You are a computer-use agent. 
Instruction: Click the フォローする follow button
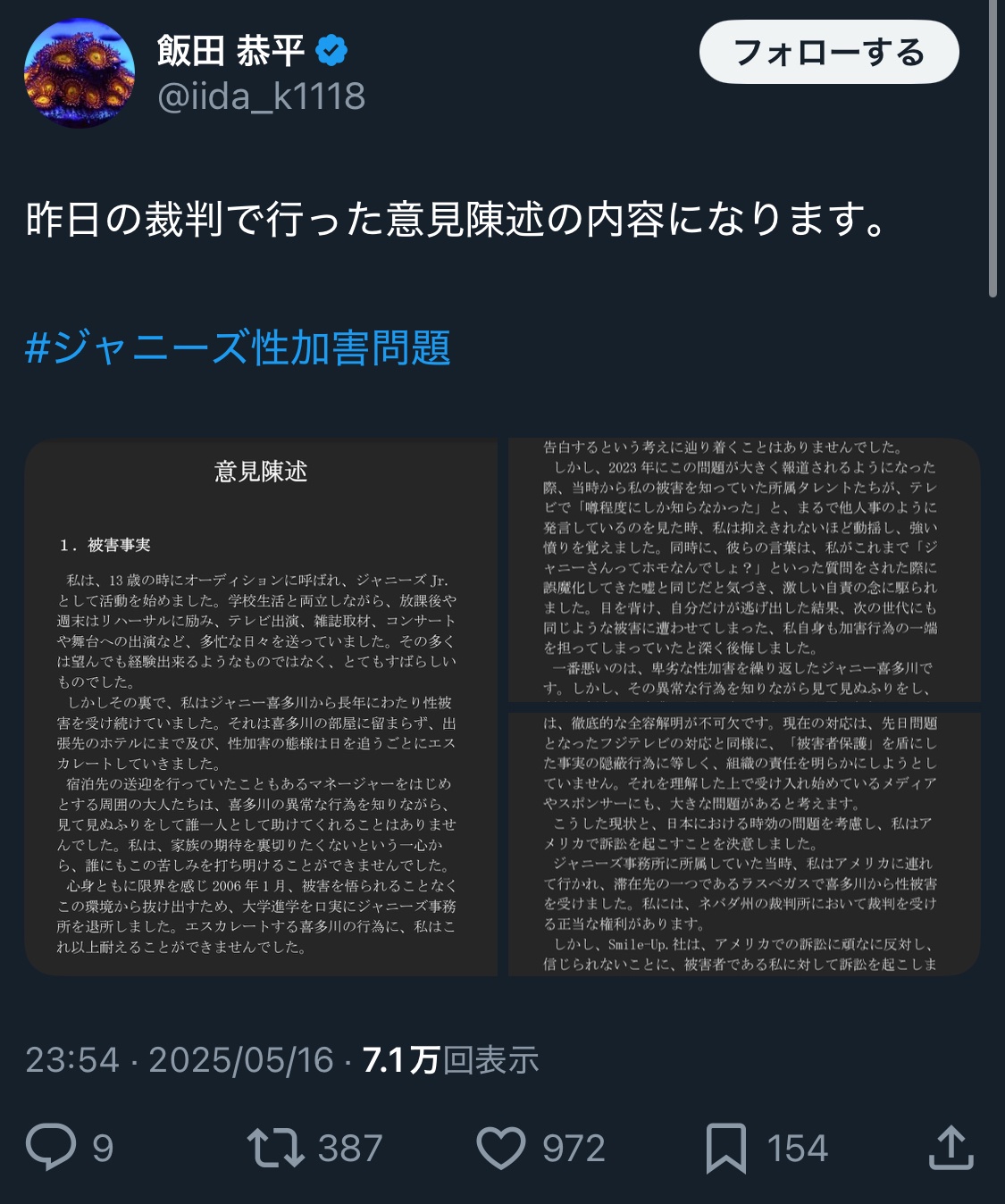[829, 53]
